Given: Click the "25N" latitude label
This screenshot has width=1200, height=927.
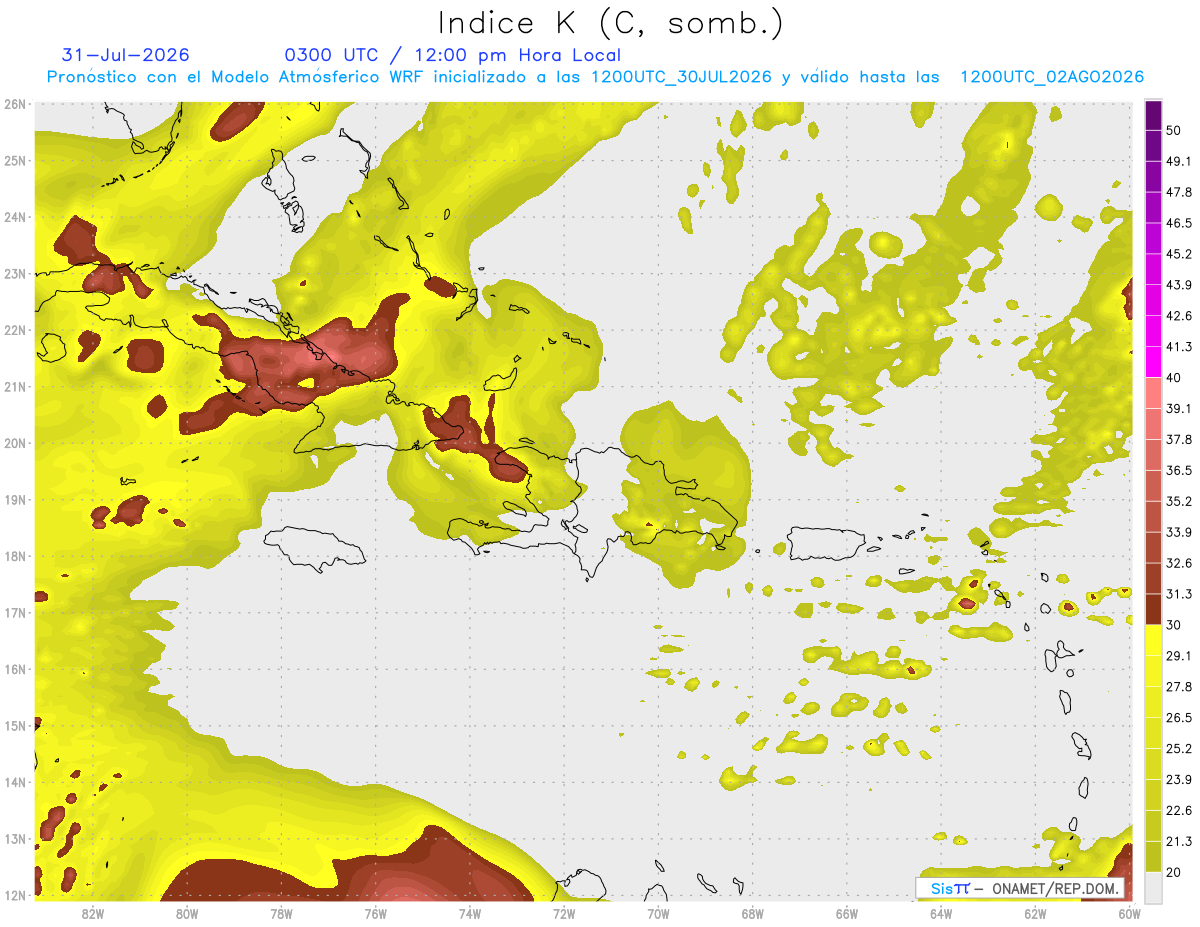Looking at the screenshot, I should coord(14,160).
